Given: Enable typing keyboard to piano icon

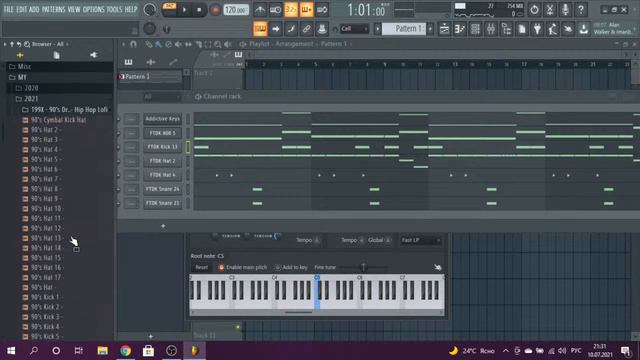Looking at the screenshot, I should (260, 29).
